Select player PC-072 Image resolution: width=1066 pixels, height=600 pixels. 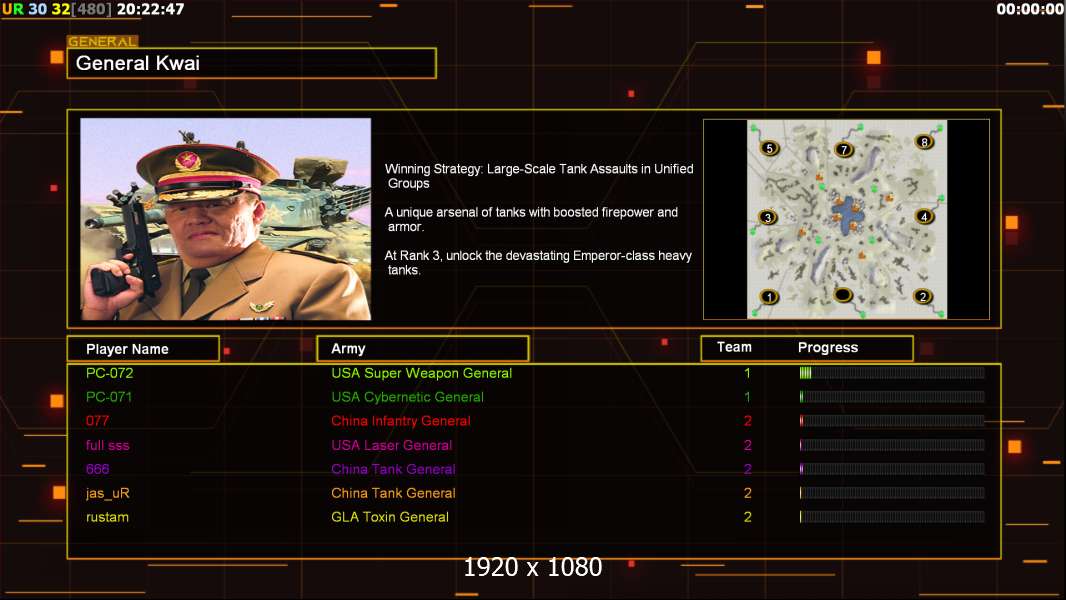pos(109,373)
